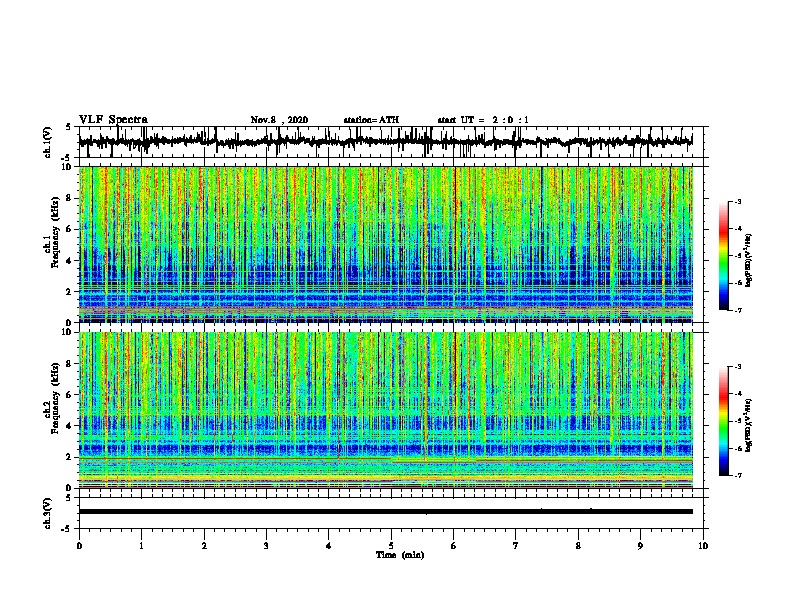792x612 pixels.
Task: Click the ch.1 spectrogram panel
Action: (x=386, y=244)
